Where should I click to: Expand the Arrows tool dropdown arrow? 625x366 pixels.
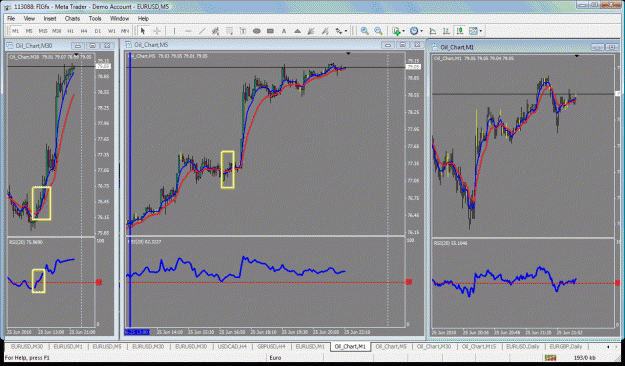[346, 31]
